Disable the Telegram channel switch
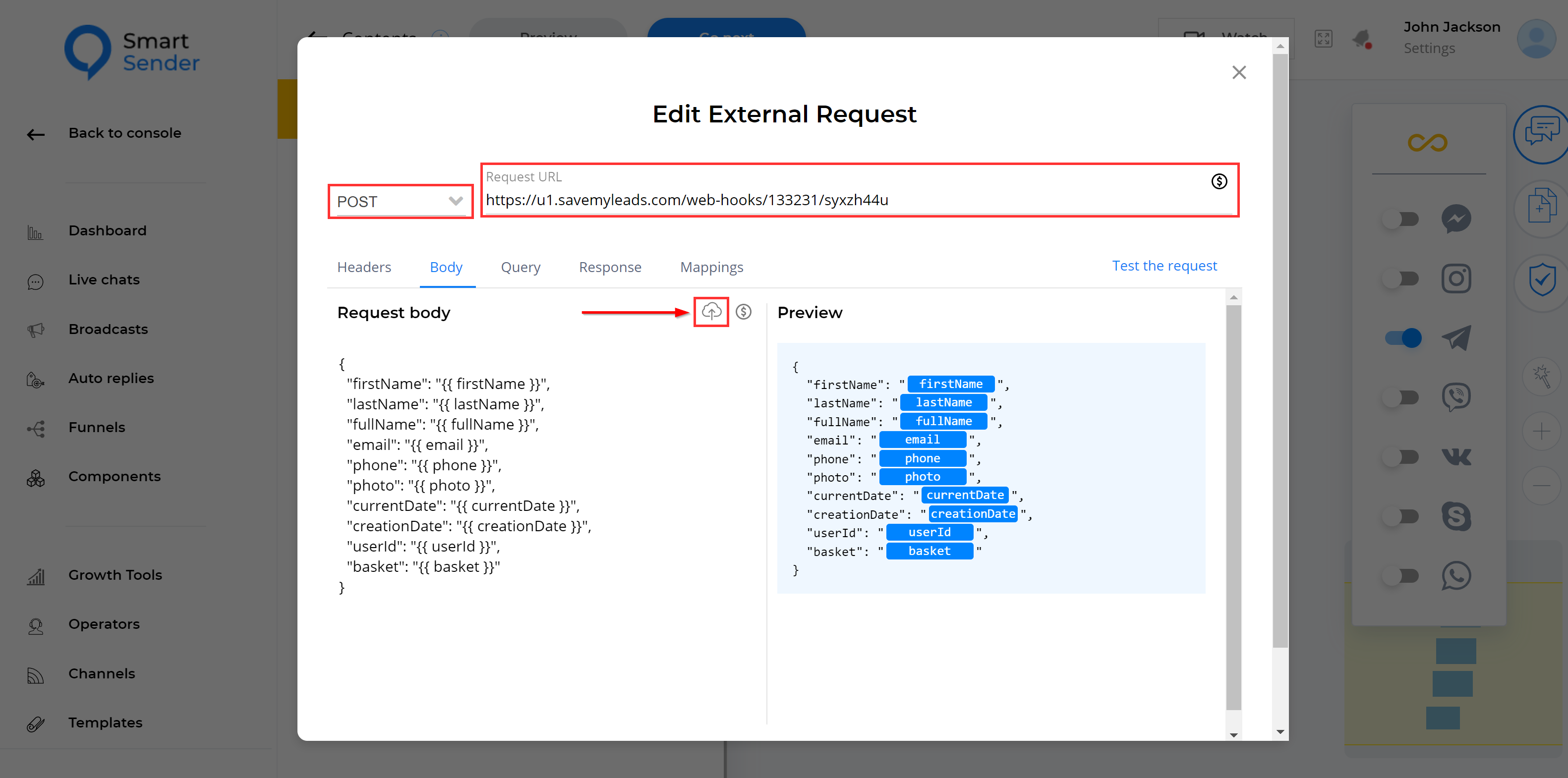Viewport: 1568px width, 778px height. point(1402,337)
